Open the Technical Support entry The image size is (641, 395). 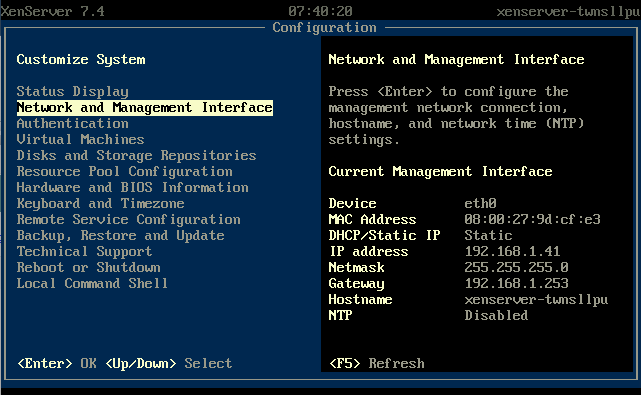point(84,251)
